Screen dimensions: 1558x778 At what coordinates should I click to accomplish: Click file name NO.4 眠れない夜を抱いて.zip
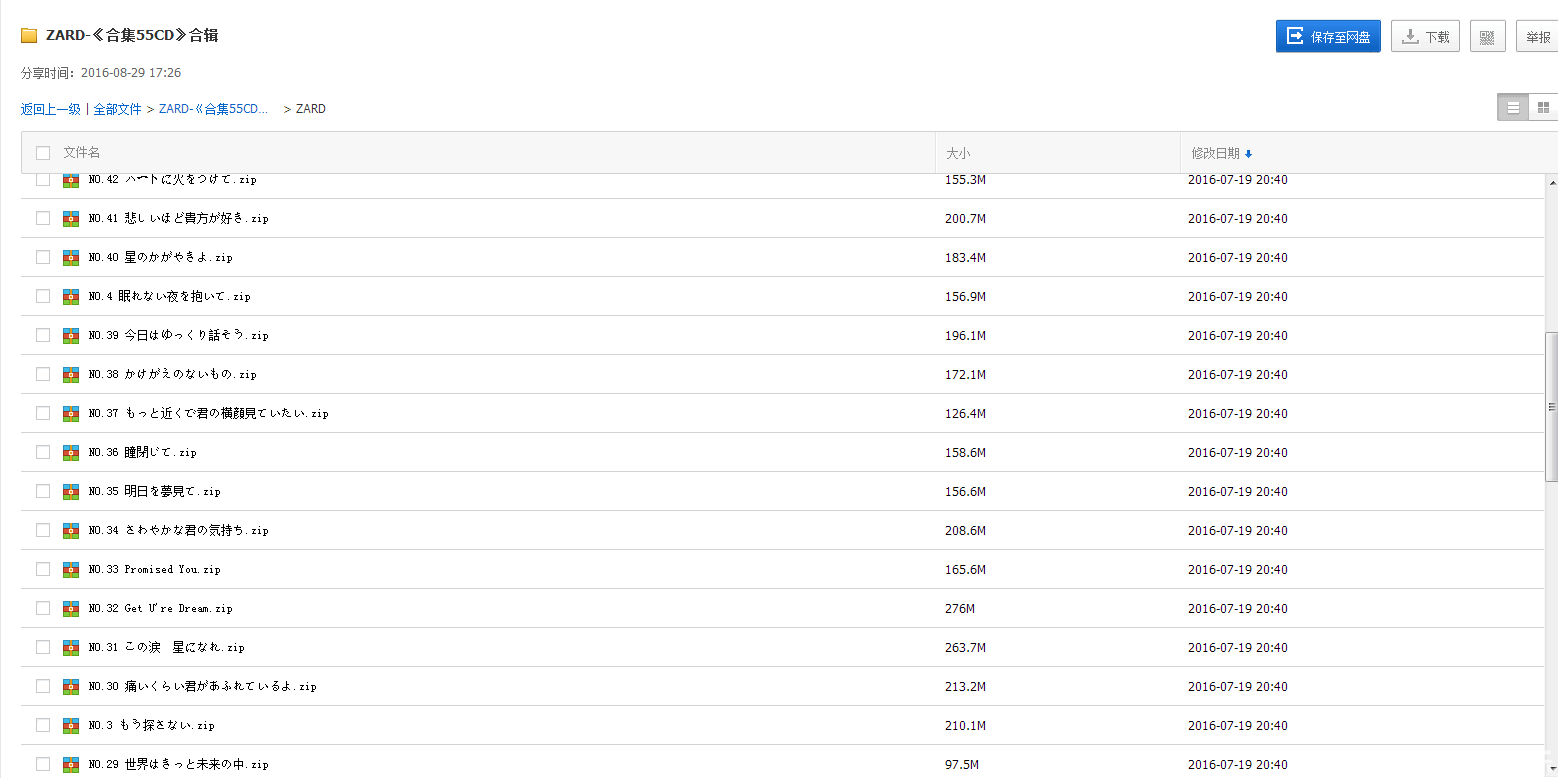(x=170, y=296)
